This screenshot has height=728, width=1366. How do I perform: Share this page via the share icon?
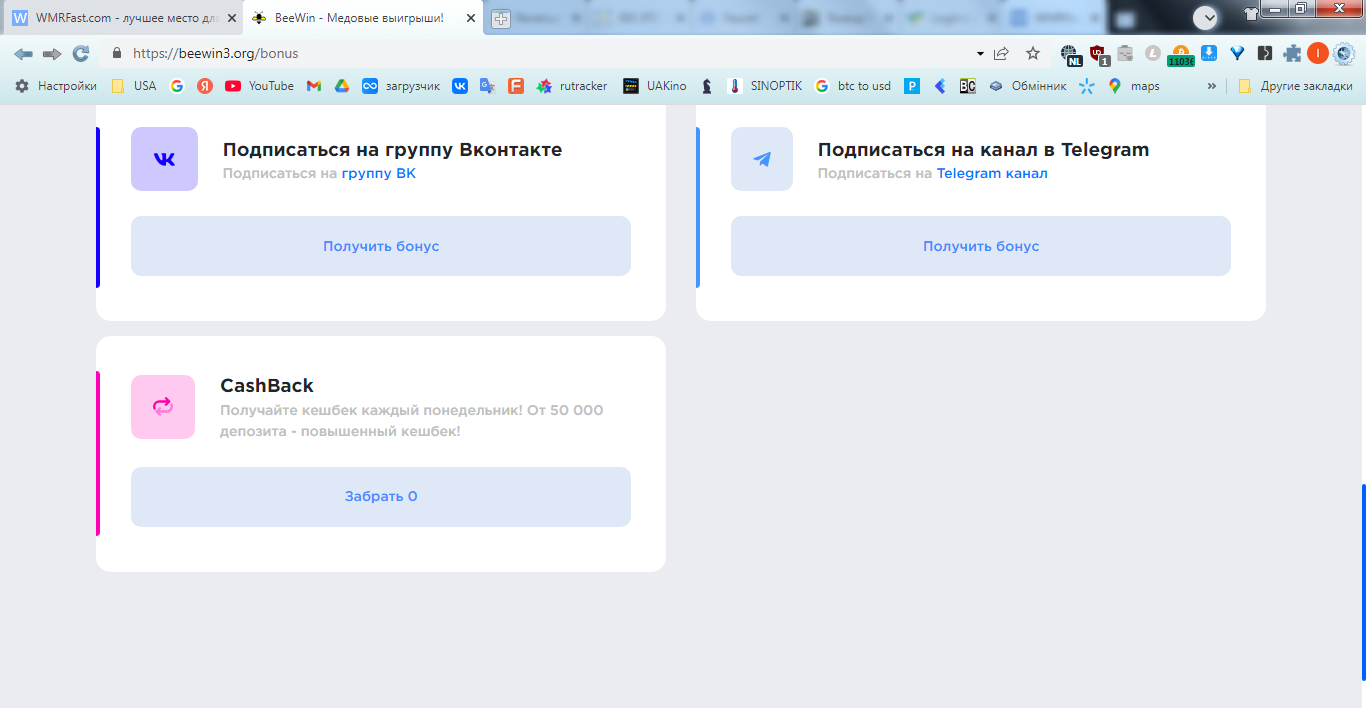(1001, 53)
